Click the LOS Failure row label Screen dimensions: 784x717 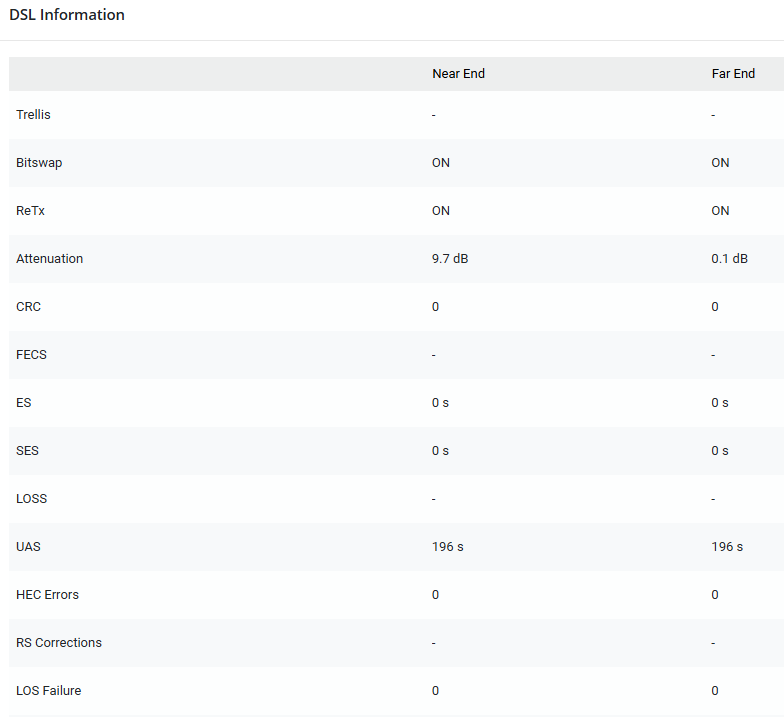49,691
